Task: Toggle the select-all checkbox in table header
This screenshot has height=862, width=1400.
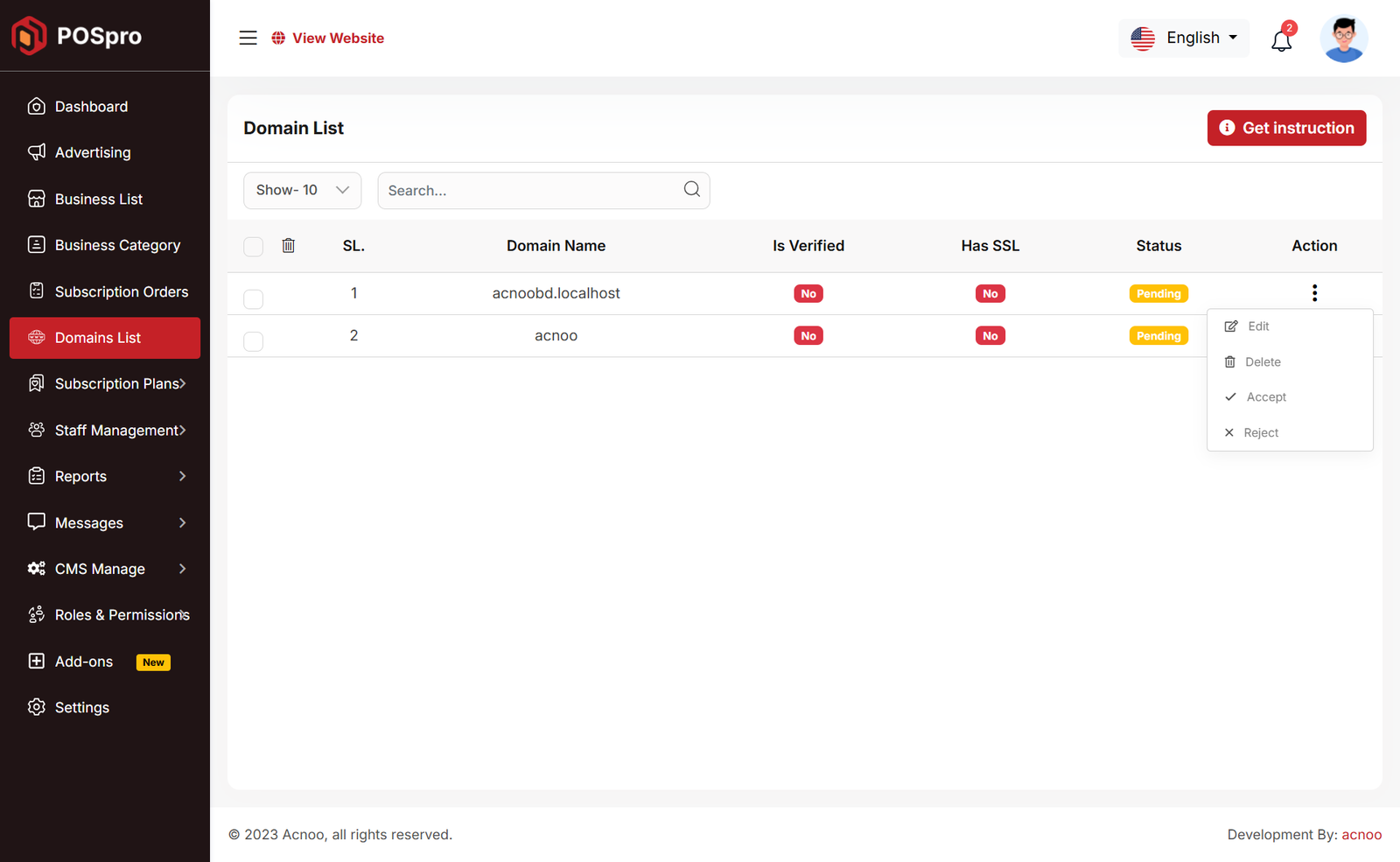Action: [254, 247]
